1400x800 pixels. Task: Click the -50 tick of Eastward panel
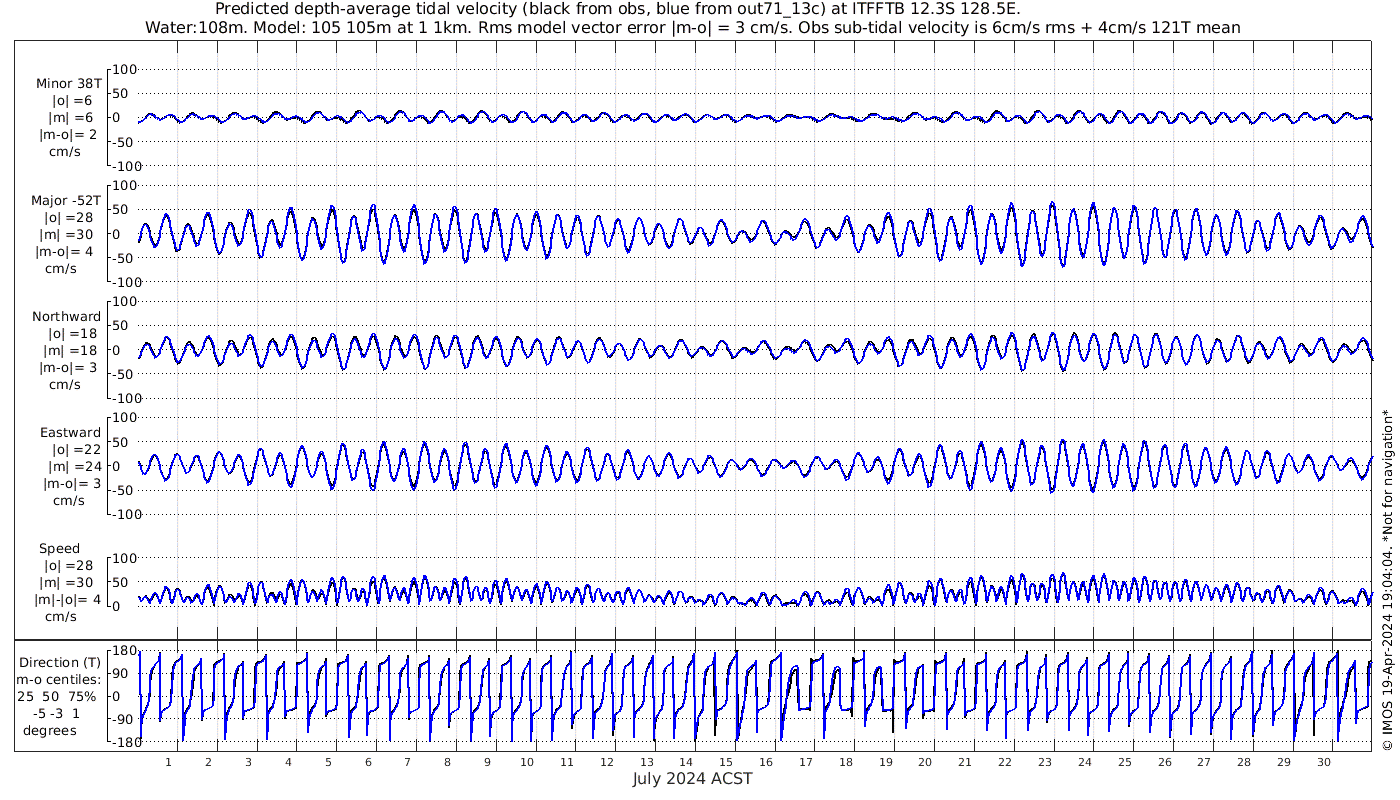(124, 490)
